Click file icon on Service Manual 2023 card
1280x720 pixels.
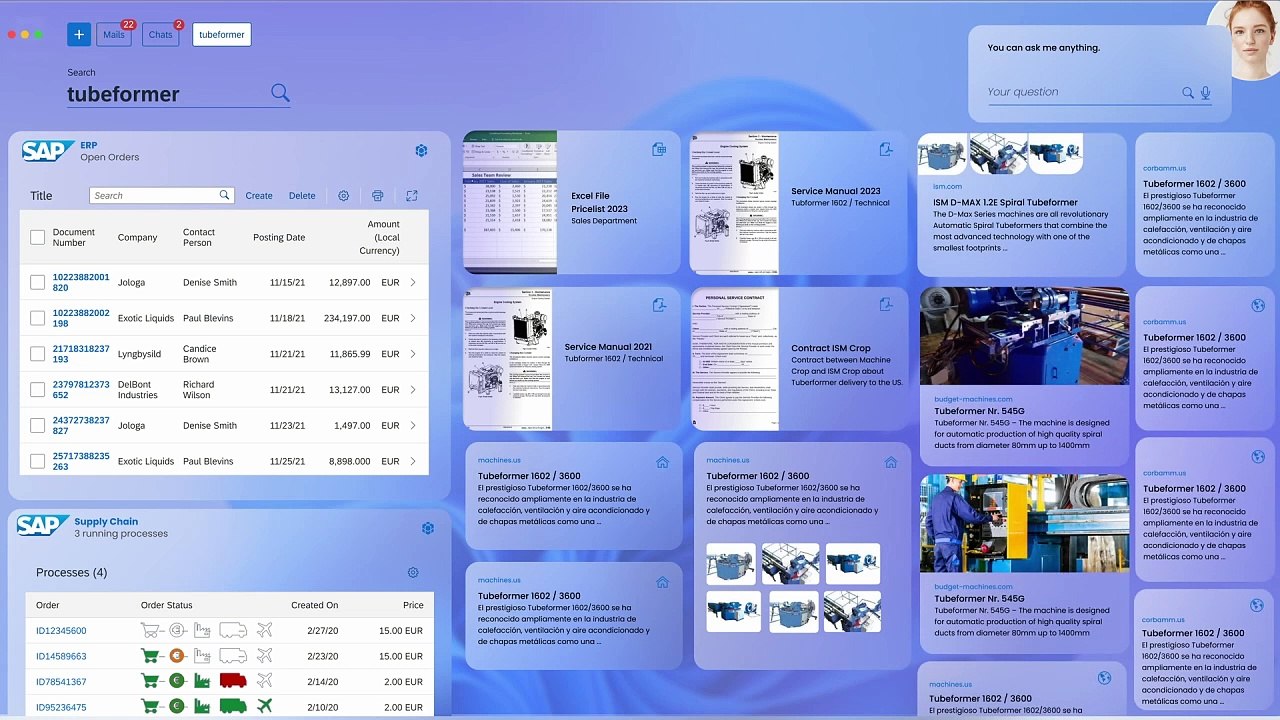pos(886,150)
